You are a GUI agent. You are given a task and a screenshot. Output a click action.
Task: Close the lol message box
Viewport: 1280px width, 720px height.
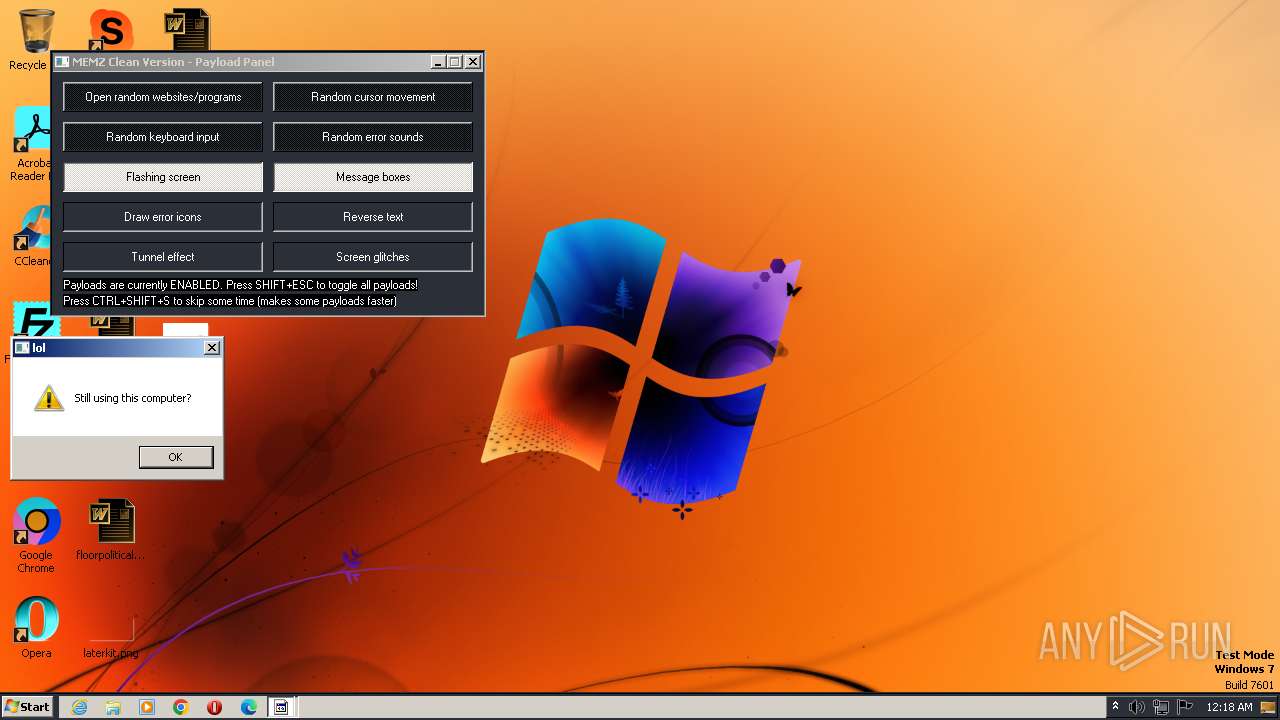coord(212,348)
